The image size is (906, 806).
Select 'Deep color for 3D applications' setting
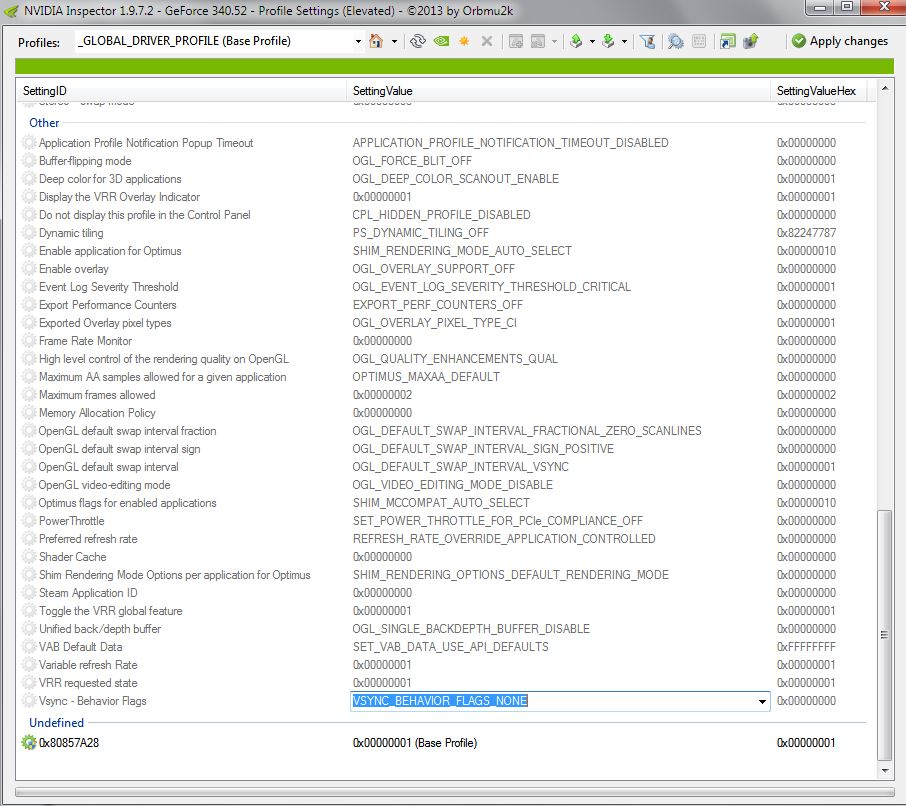tap(110, 179)
